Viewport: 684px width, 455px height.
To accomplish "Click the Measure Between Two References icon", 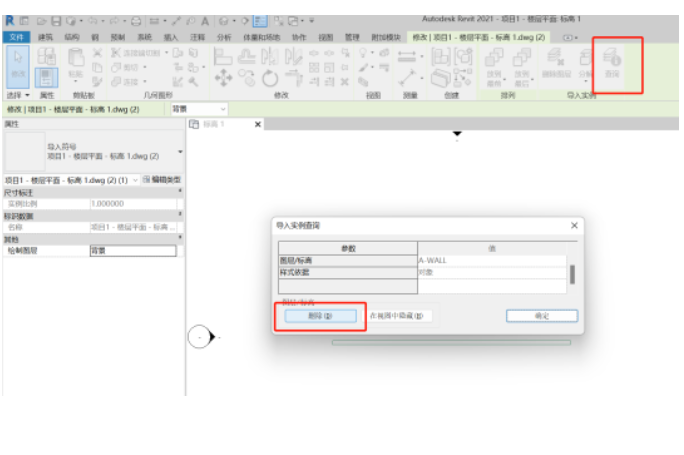I will [407, 78].
